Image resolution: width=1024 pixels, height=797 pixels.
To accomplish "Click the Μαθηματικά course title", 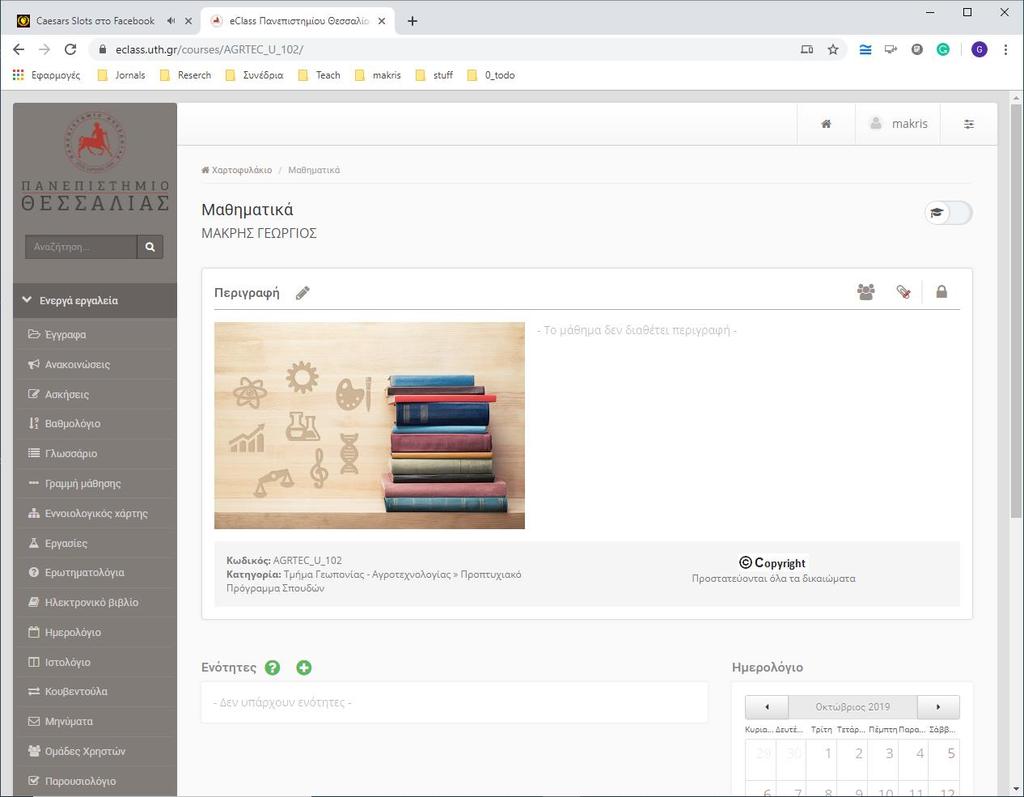I will pos(248,210).
